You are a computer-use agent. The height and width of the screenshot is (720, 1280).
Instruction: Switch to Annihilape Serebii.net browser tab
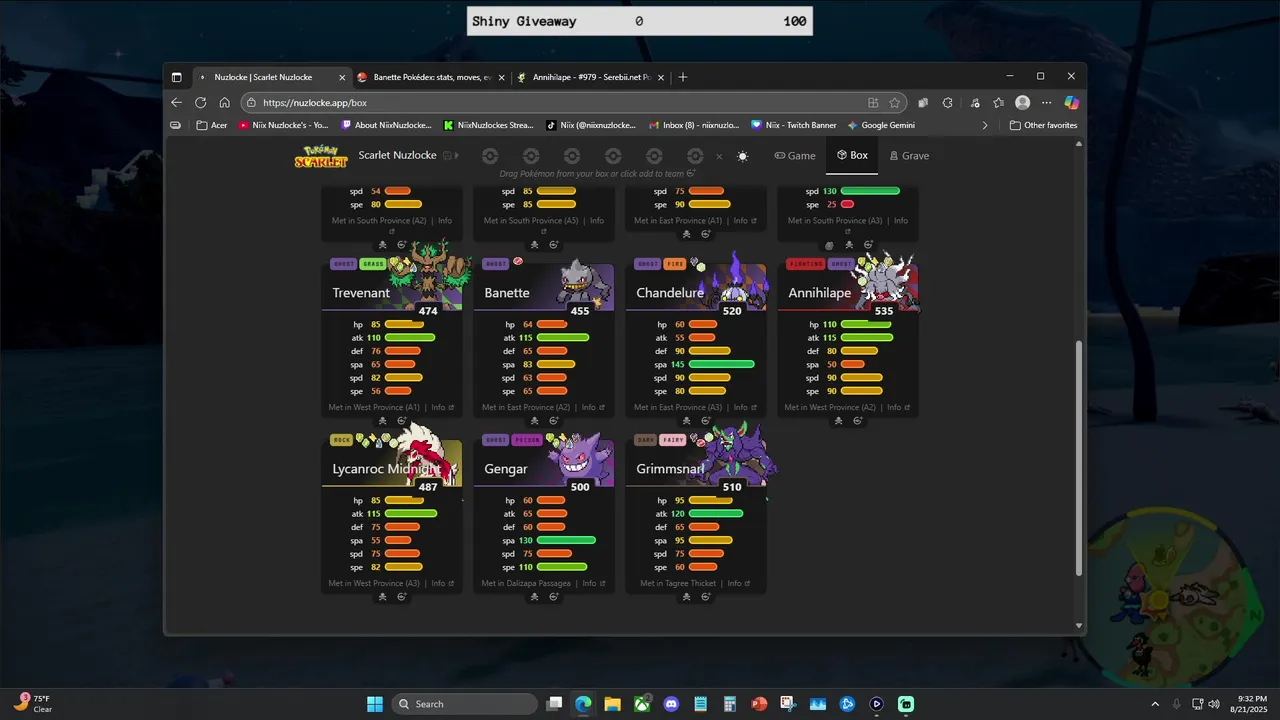click(x=590, y=77)
